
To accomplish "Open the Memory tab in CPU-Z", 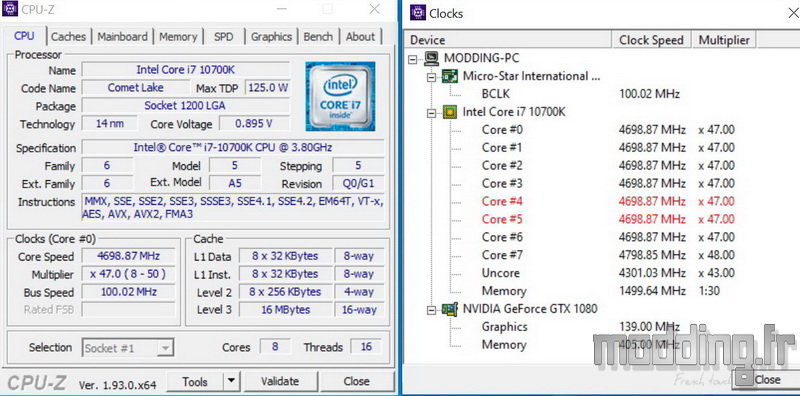I will (x=178, y=37).
